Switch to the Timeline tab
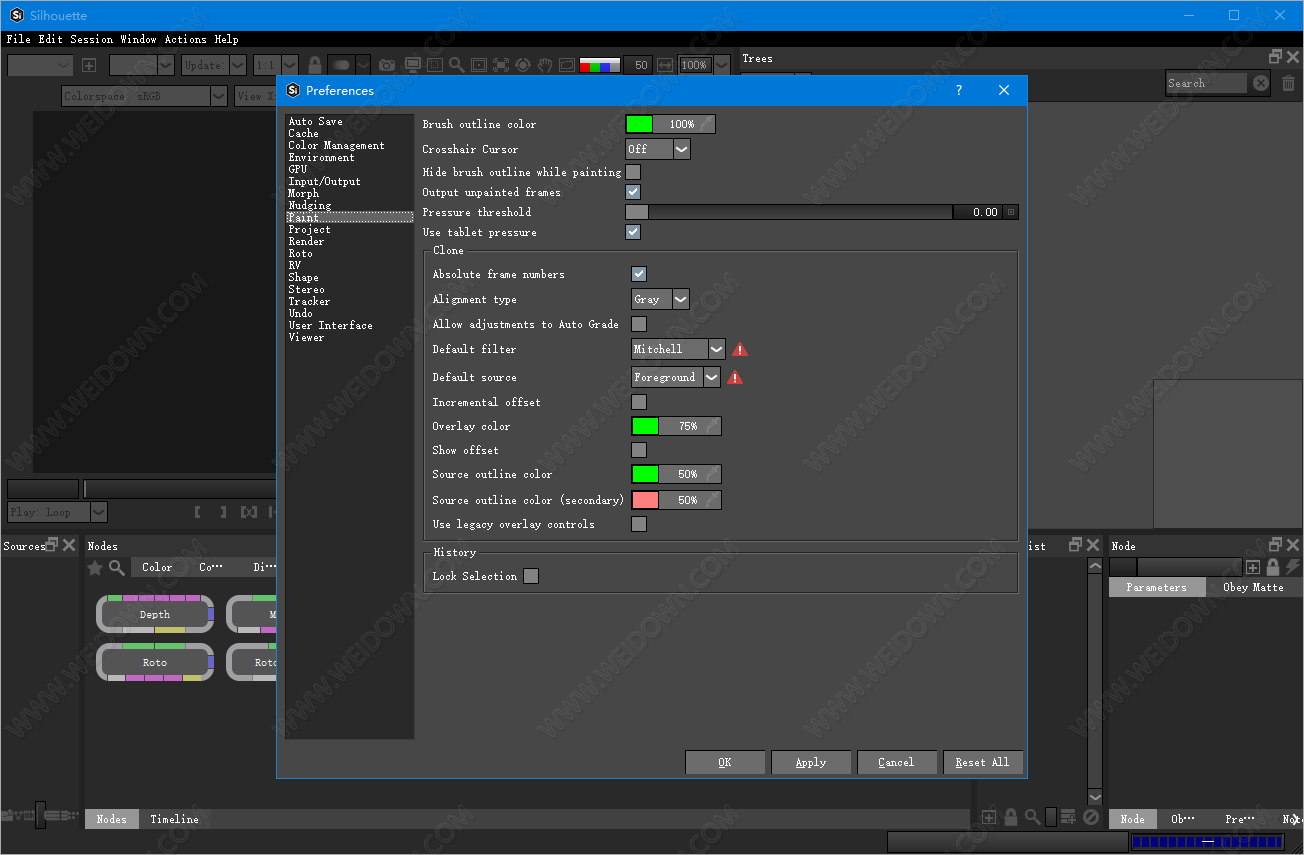 (175, 819)
